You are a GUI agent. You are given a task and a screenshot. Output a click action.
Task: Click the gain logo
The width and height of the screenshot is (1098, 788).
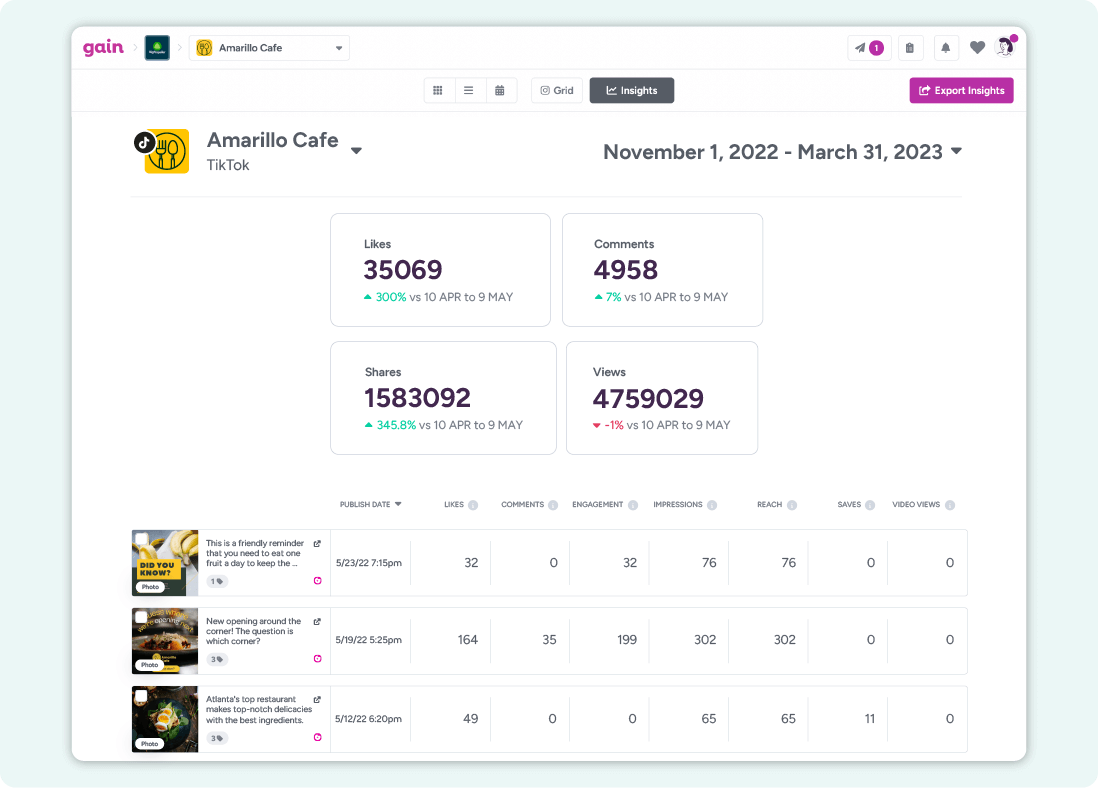(x=103, y=47)
